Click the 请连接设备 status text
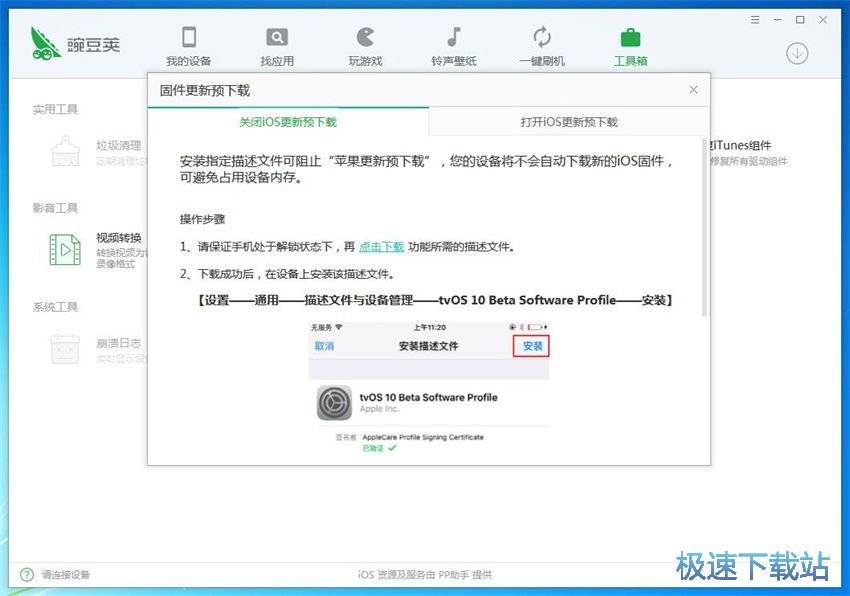Screen dimensions: 850x596 66,574
